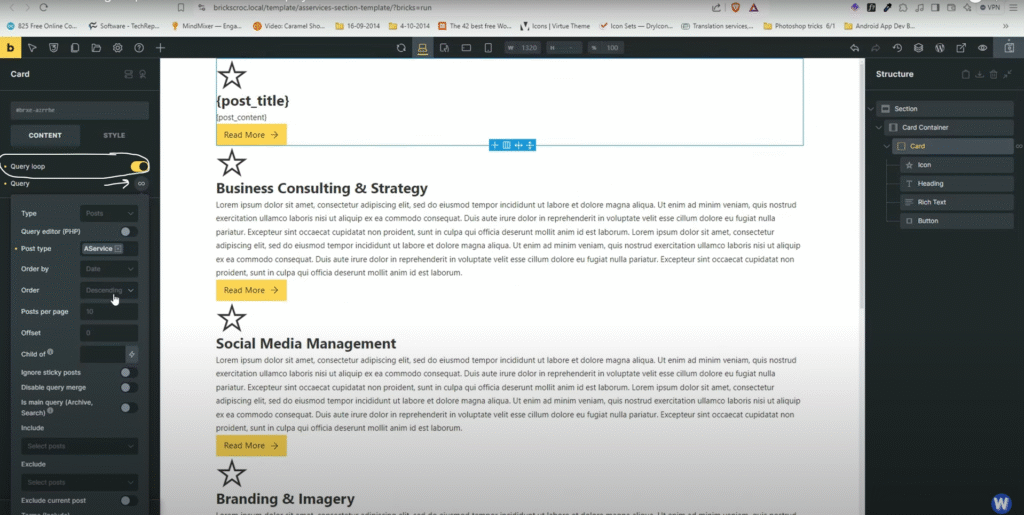1024x515 pixels.
Task: Remove the AService post type tag
Action: (118, 249)
